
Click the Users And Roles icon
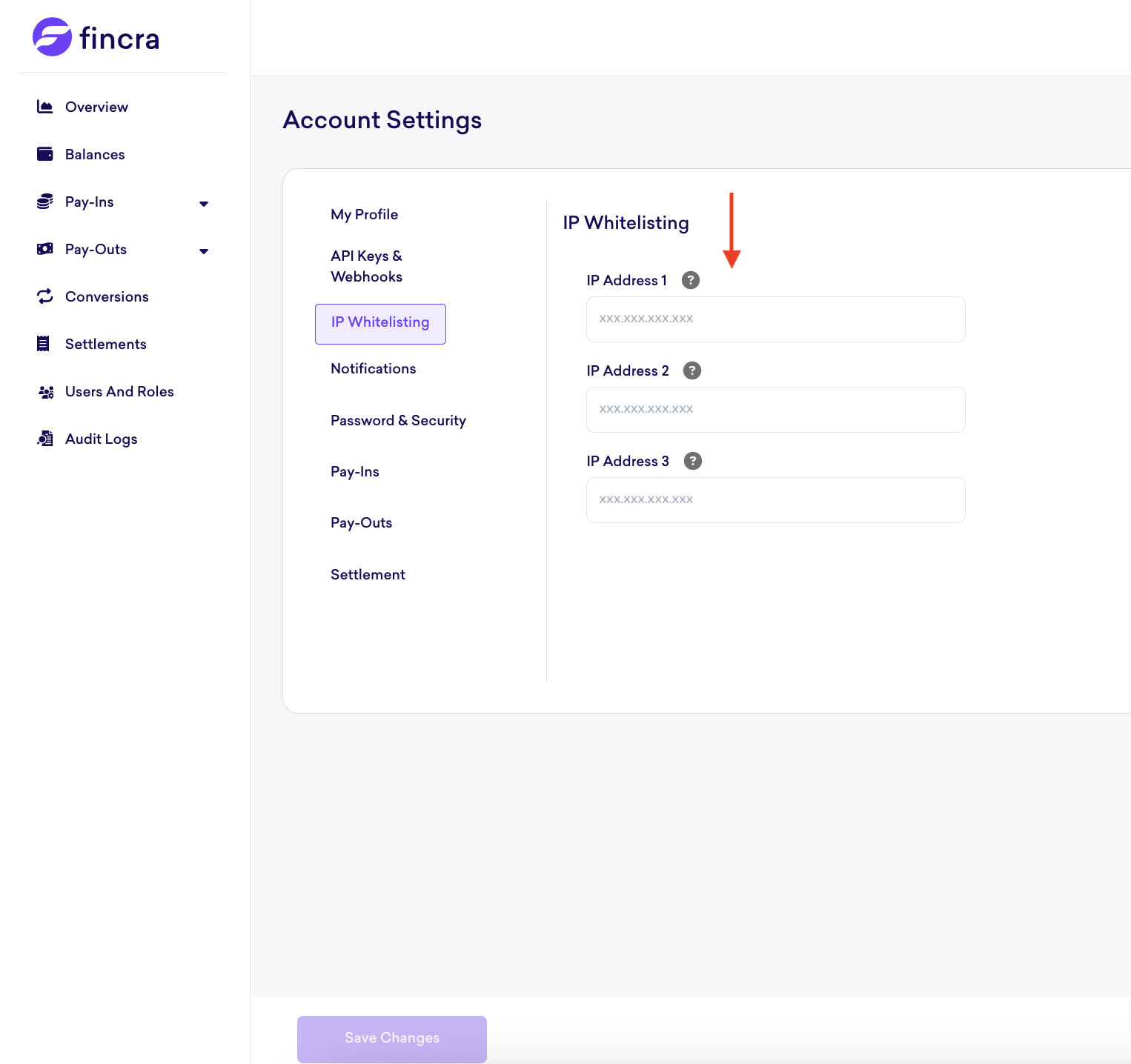point(46,392)
